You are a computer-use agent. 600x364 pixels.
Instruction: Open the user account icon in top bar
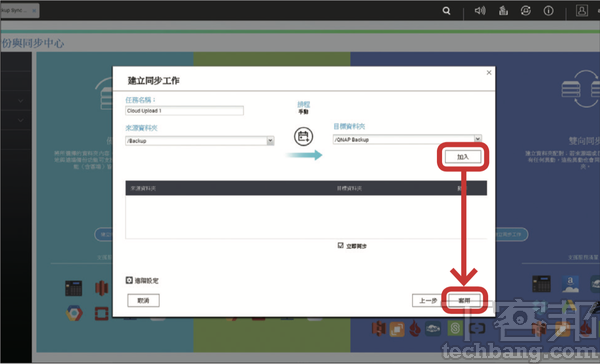(582, 10)
